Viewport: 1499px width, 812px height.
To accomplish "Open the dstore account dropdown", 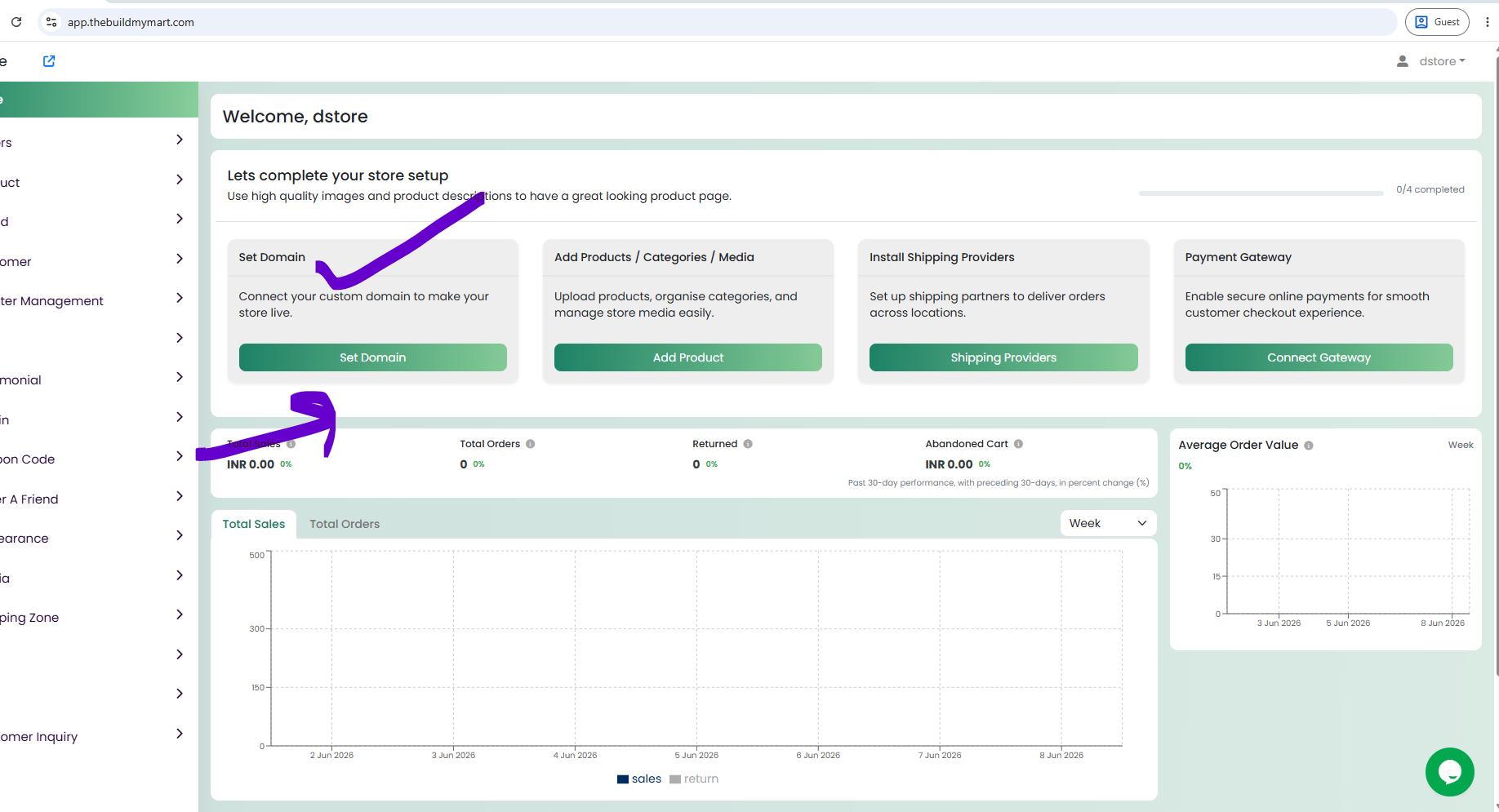I will click(1443, 61).
